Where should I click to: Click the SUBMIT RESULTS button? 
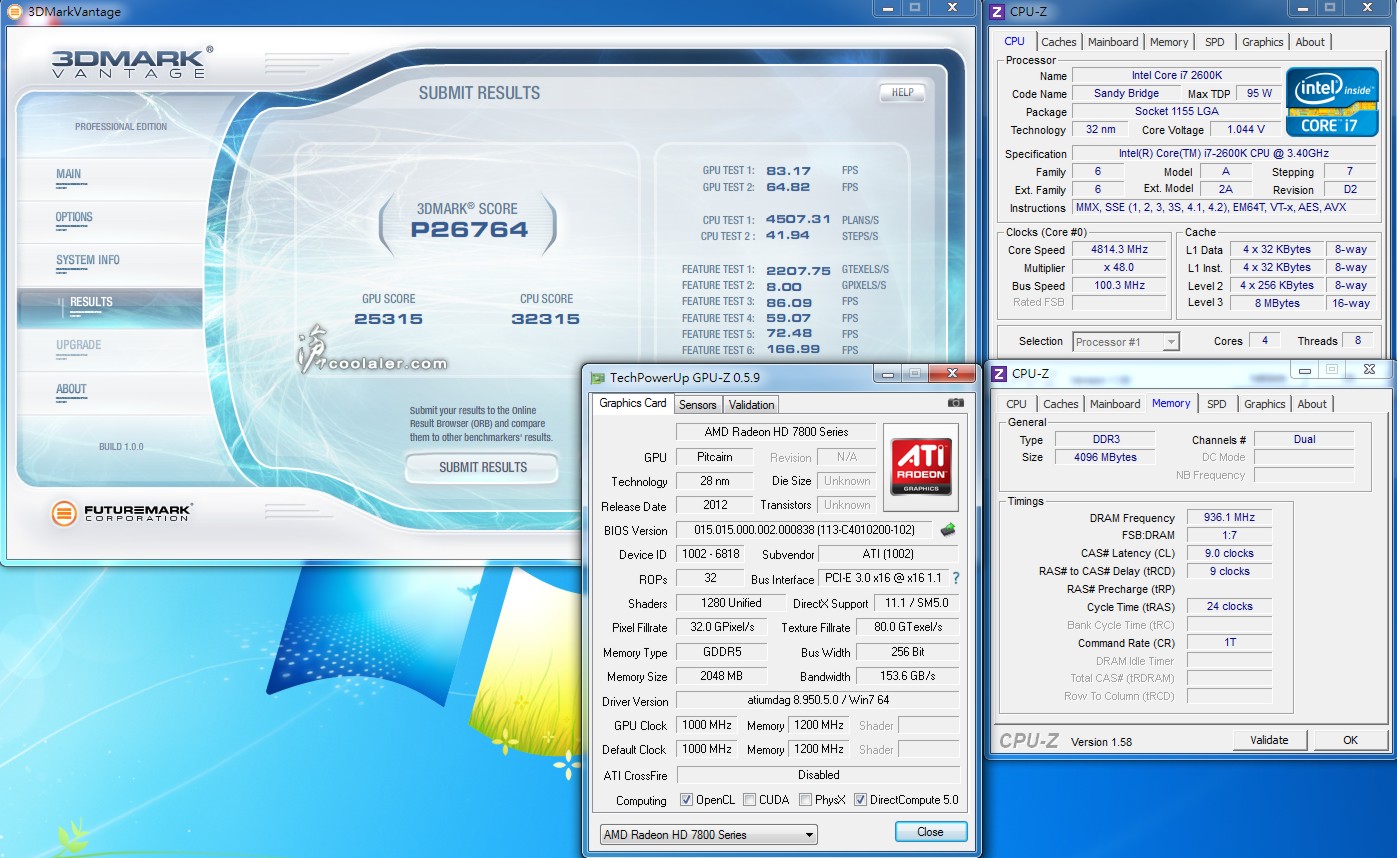(x=482, y=467)
